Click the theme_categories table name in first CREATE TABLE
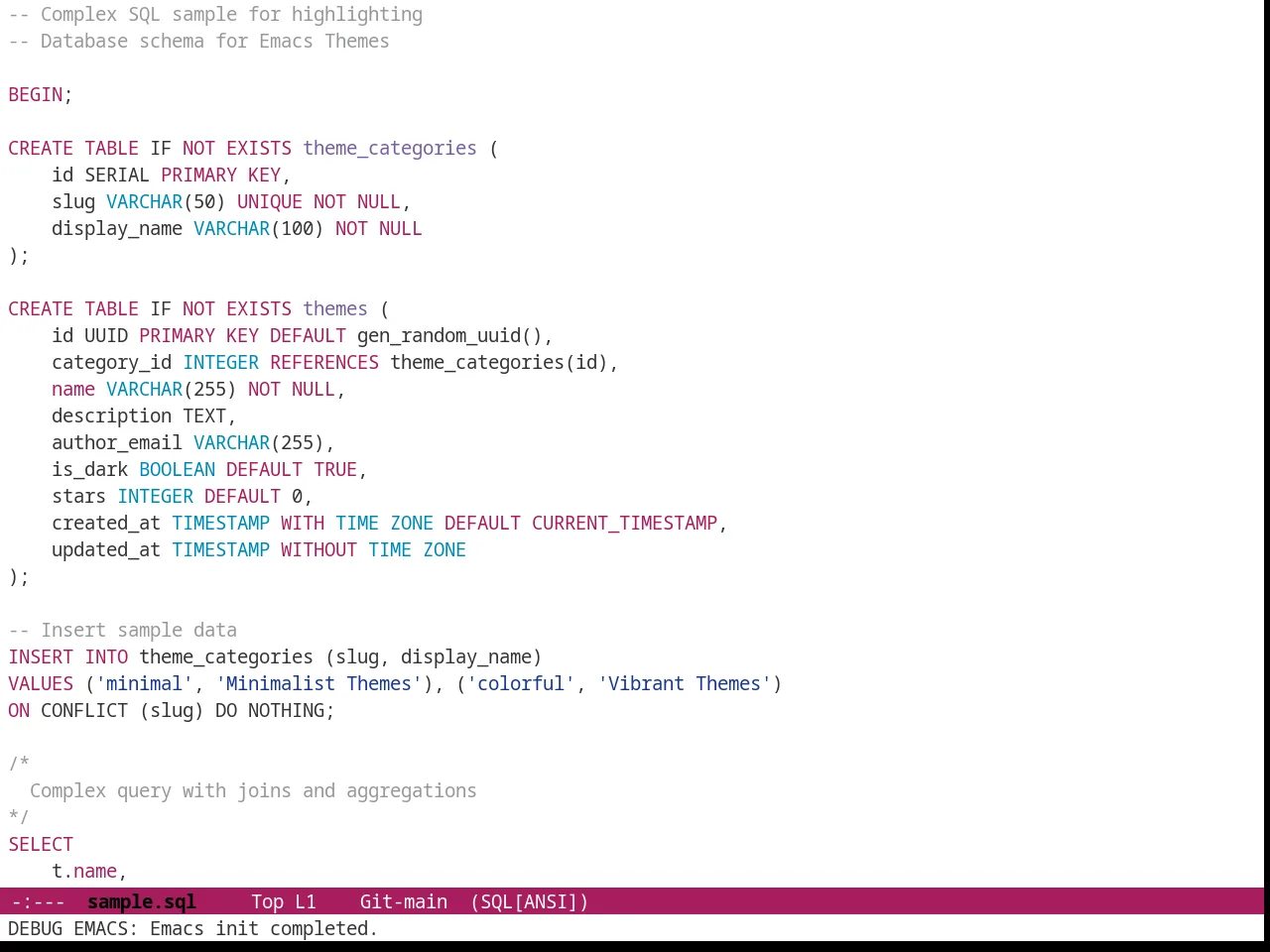Image resolution: width=1270 pixels, height=952 pixels. pyautogui.click(x=390, y=148)
